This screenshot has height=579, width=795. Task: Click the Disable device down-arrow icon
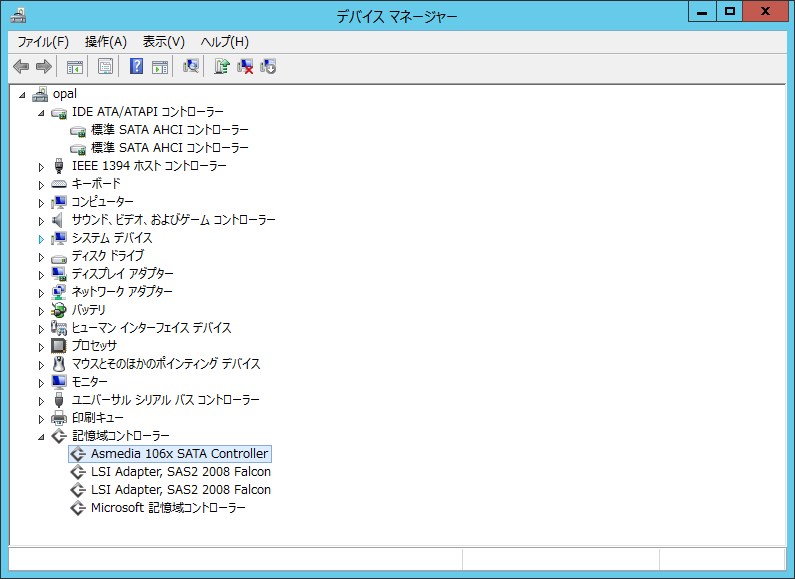pyautogui.click(x=268, y=66)
